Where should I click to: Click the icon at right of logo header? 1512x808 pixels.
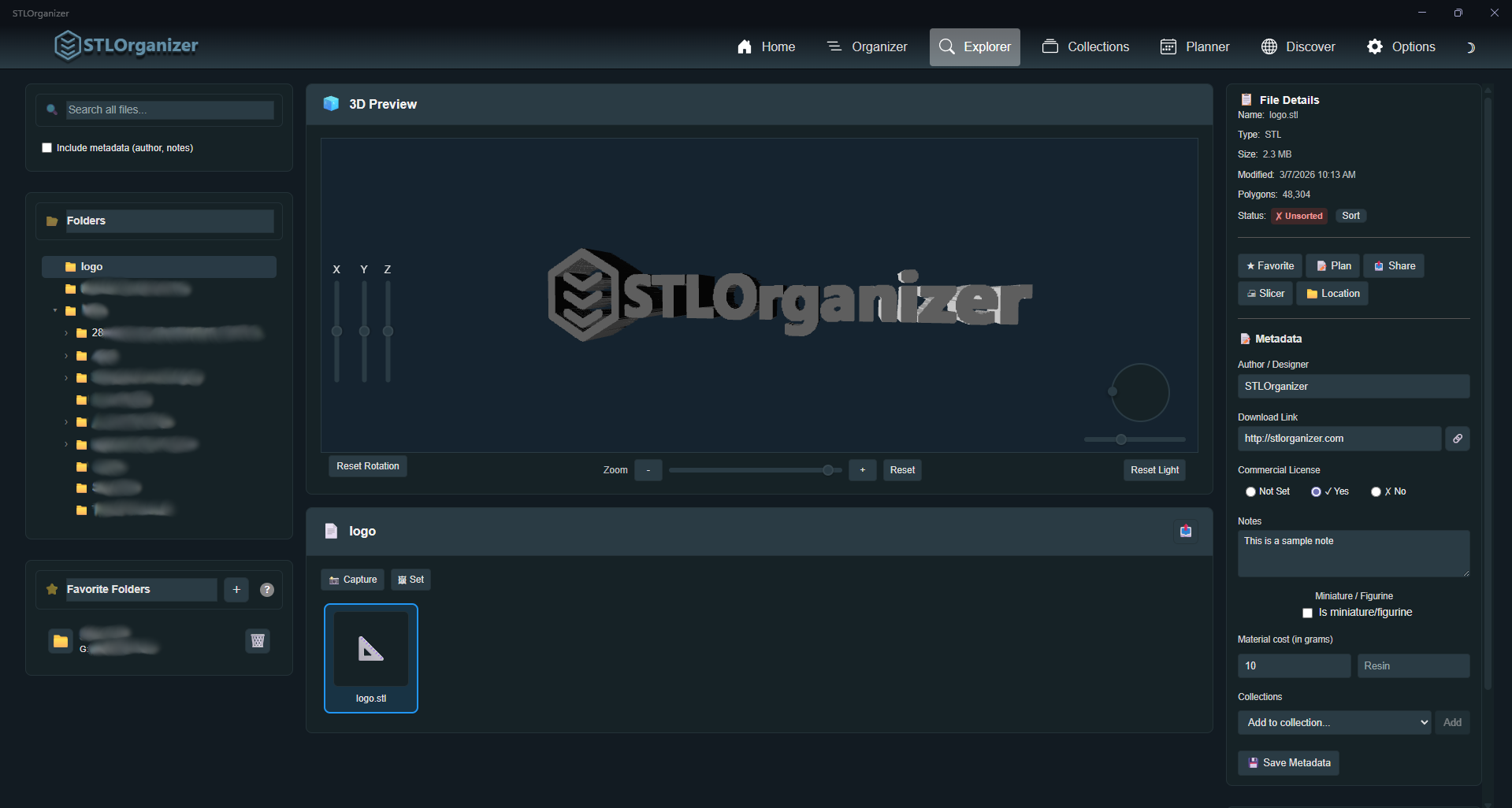pos(1185,532)
